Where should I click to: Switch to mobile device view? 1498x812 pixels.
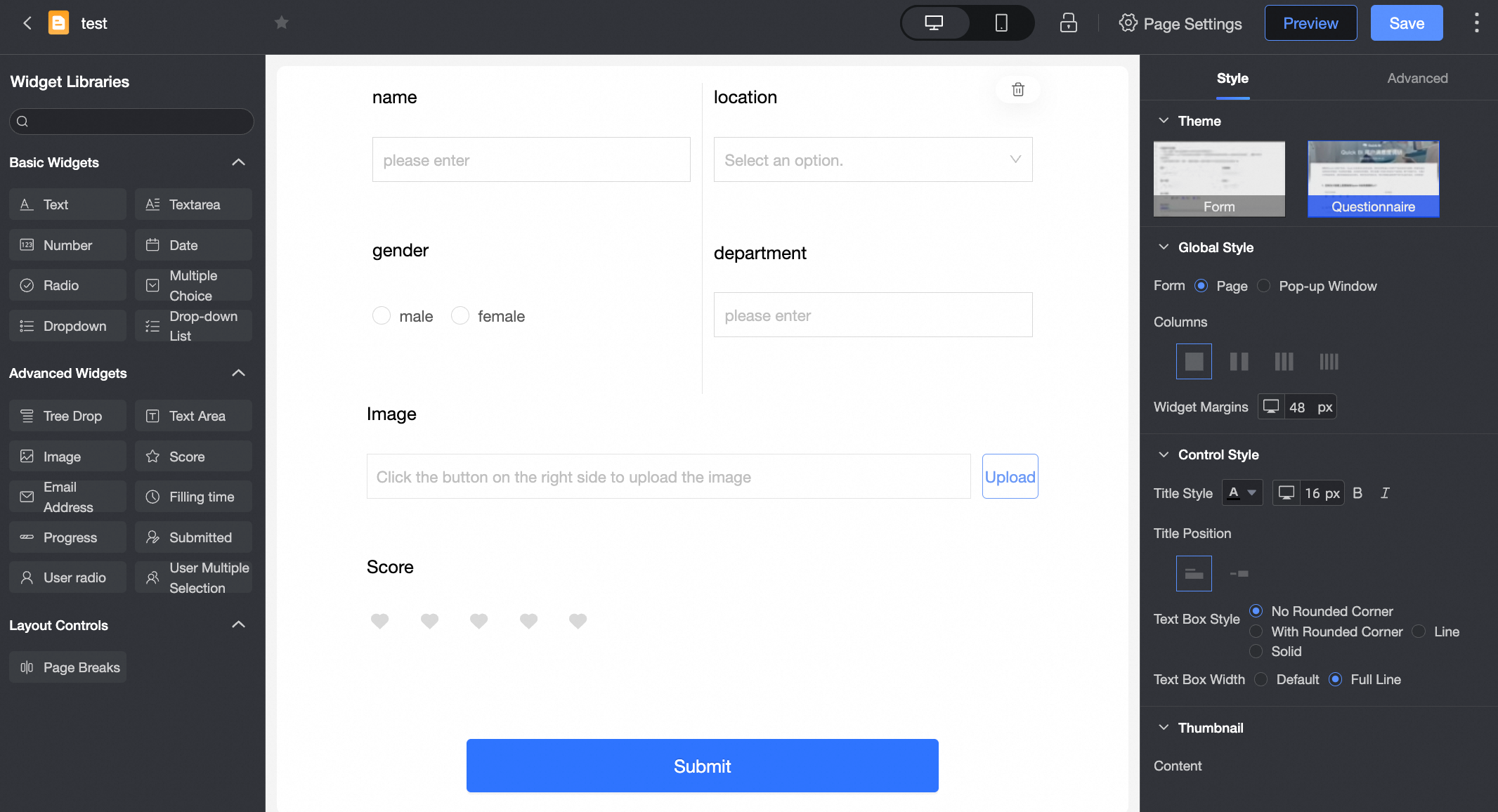click(1001, 23)
